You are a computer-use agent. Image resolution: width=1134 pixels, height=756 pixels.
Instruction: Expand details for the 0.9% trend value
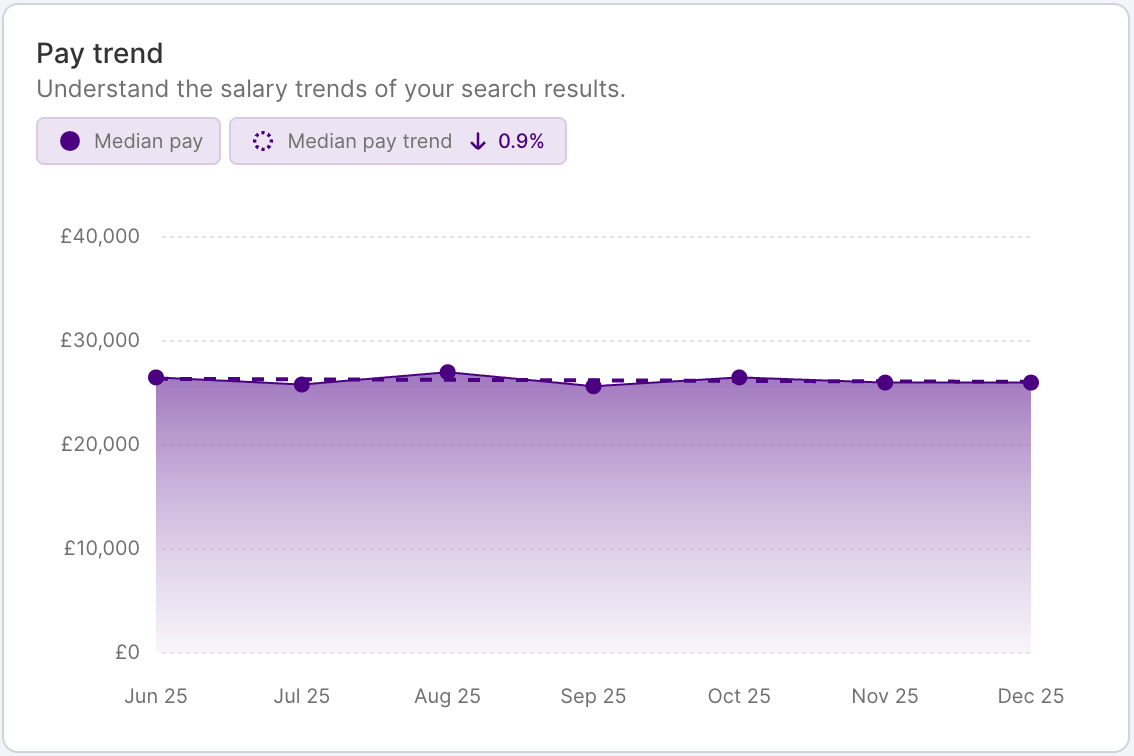(522, 141)
